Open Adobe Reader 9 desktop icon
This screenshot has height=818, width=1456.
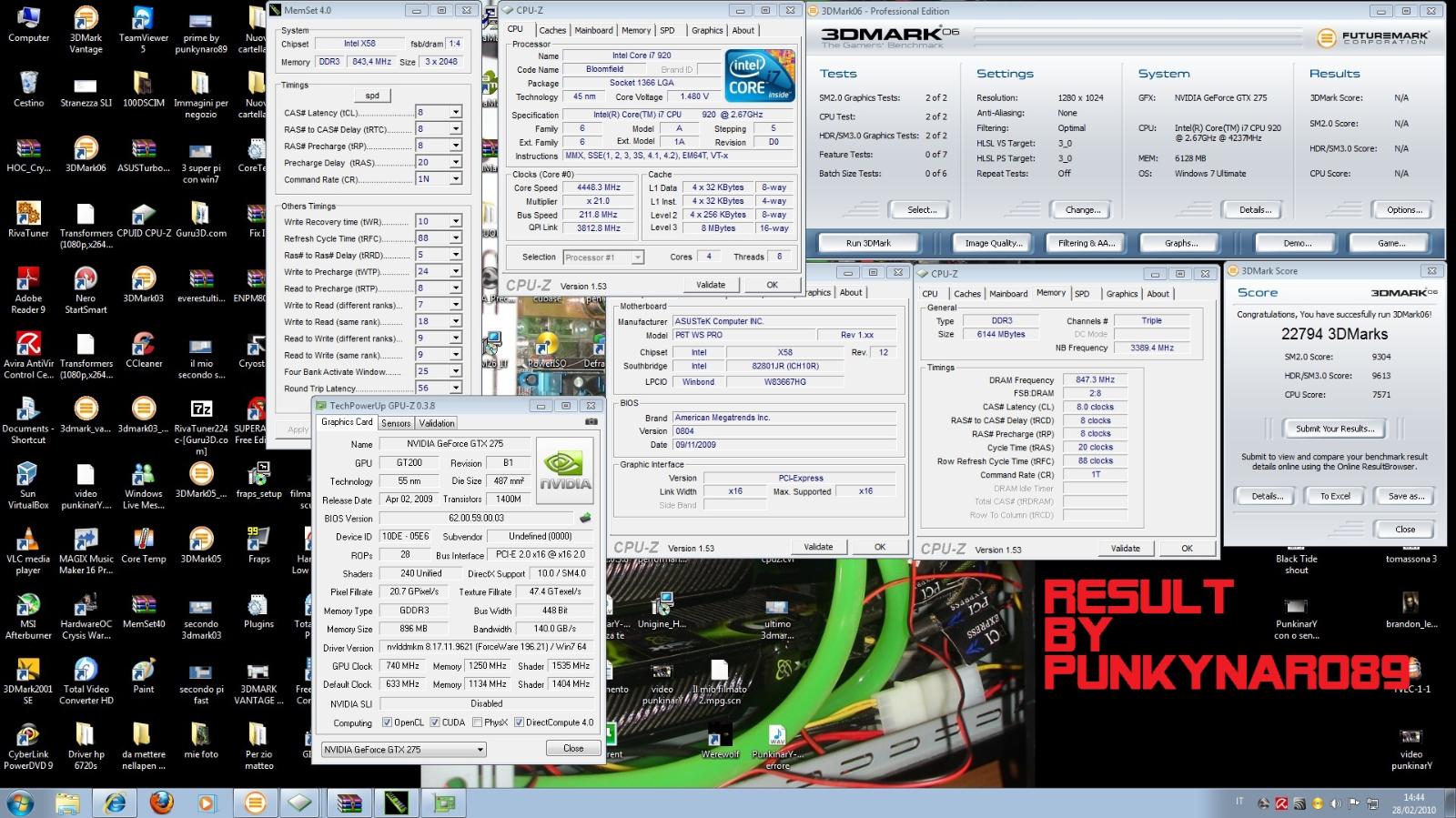pos(28,290)
